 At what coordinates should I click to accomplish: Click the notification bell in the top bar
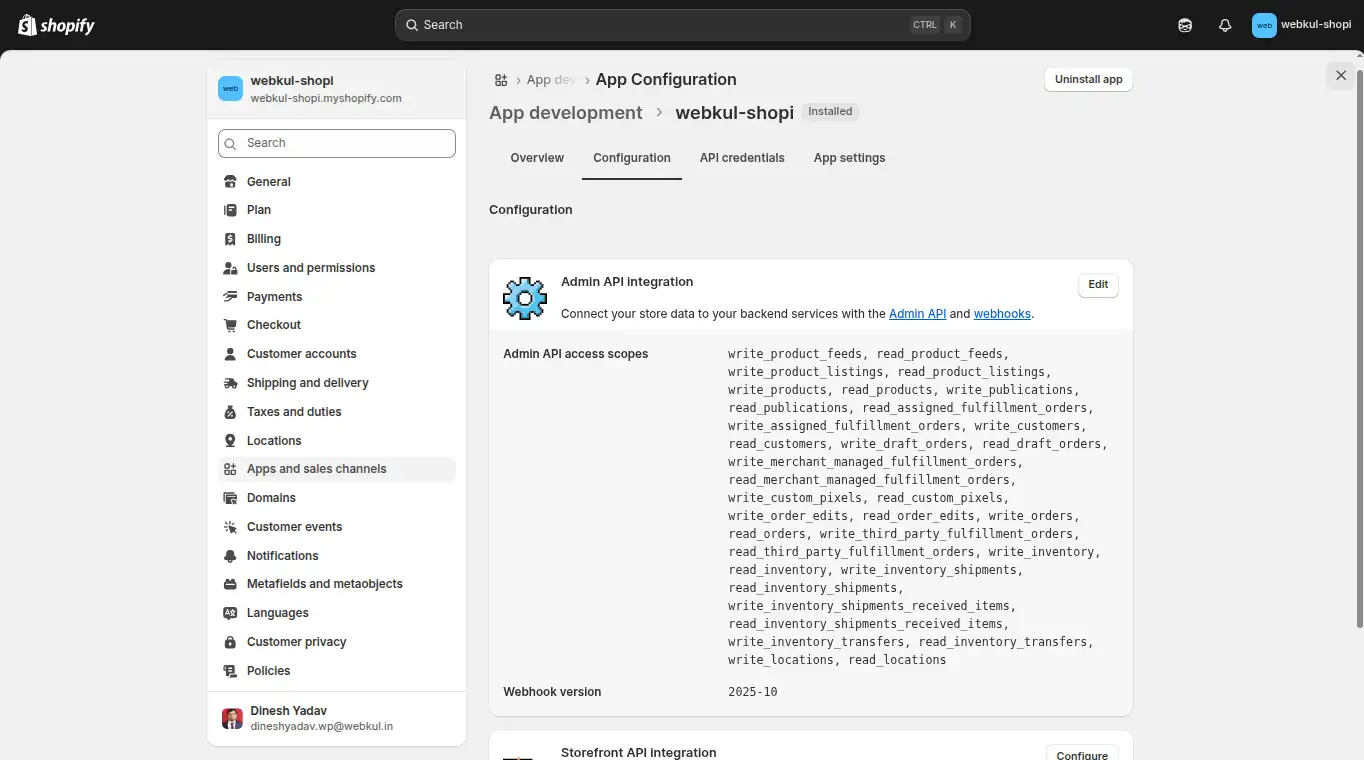[1224, 24]
